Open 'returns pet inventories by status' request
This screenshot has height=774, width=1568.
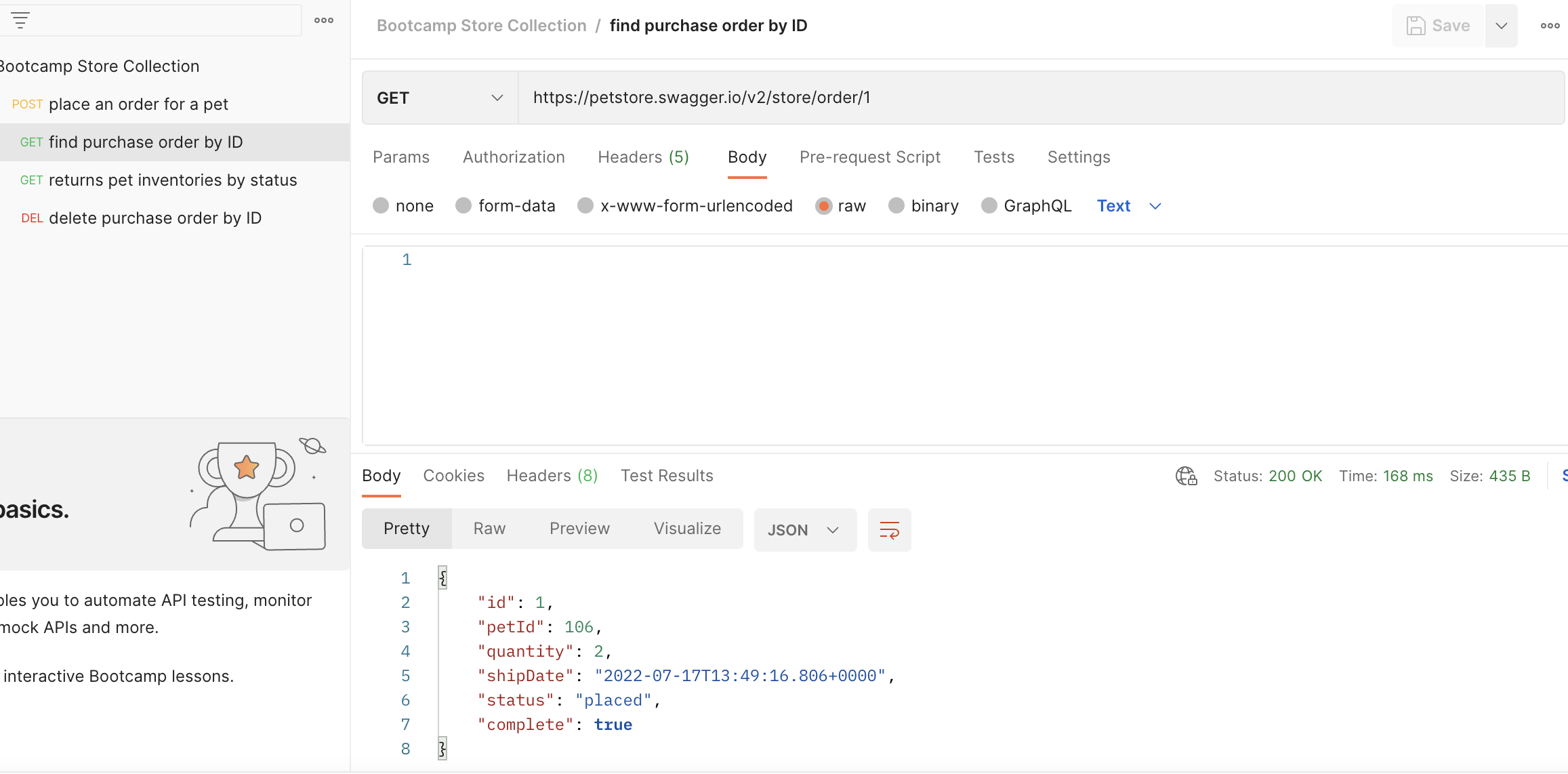pyautogui.click(x=175, y=180)
